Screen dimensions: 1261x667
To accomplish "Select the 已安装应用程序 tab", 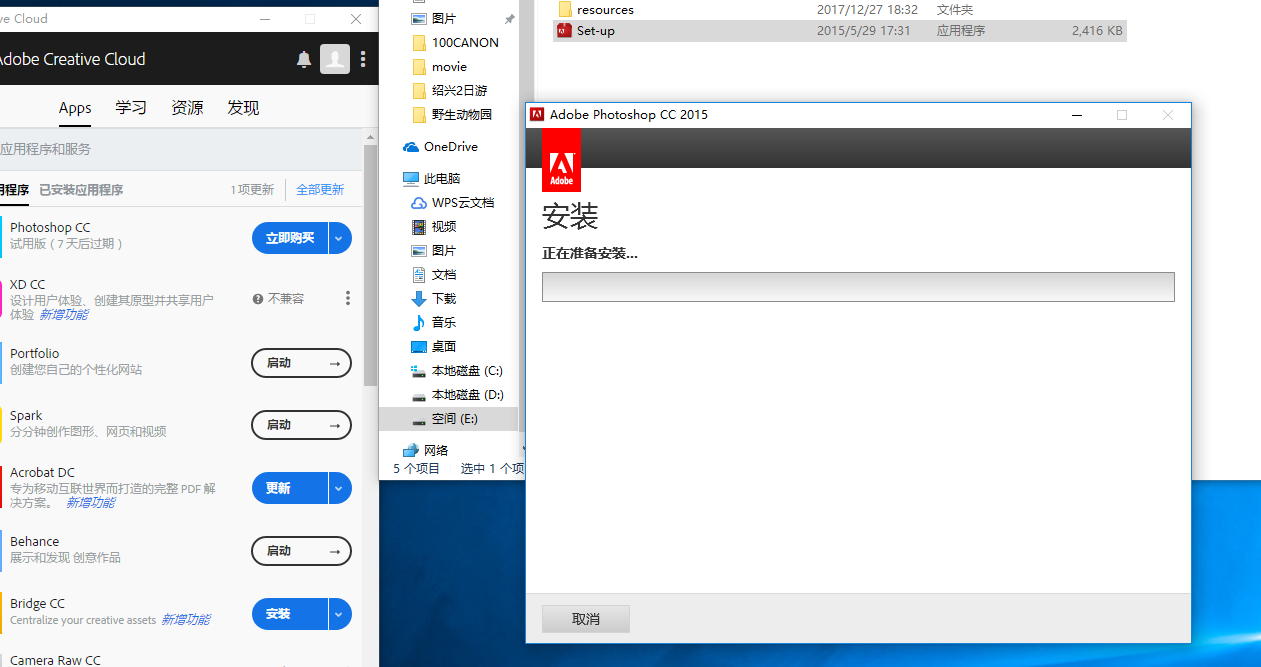I will tap(81, 190).
